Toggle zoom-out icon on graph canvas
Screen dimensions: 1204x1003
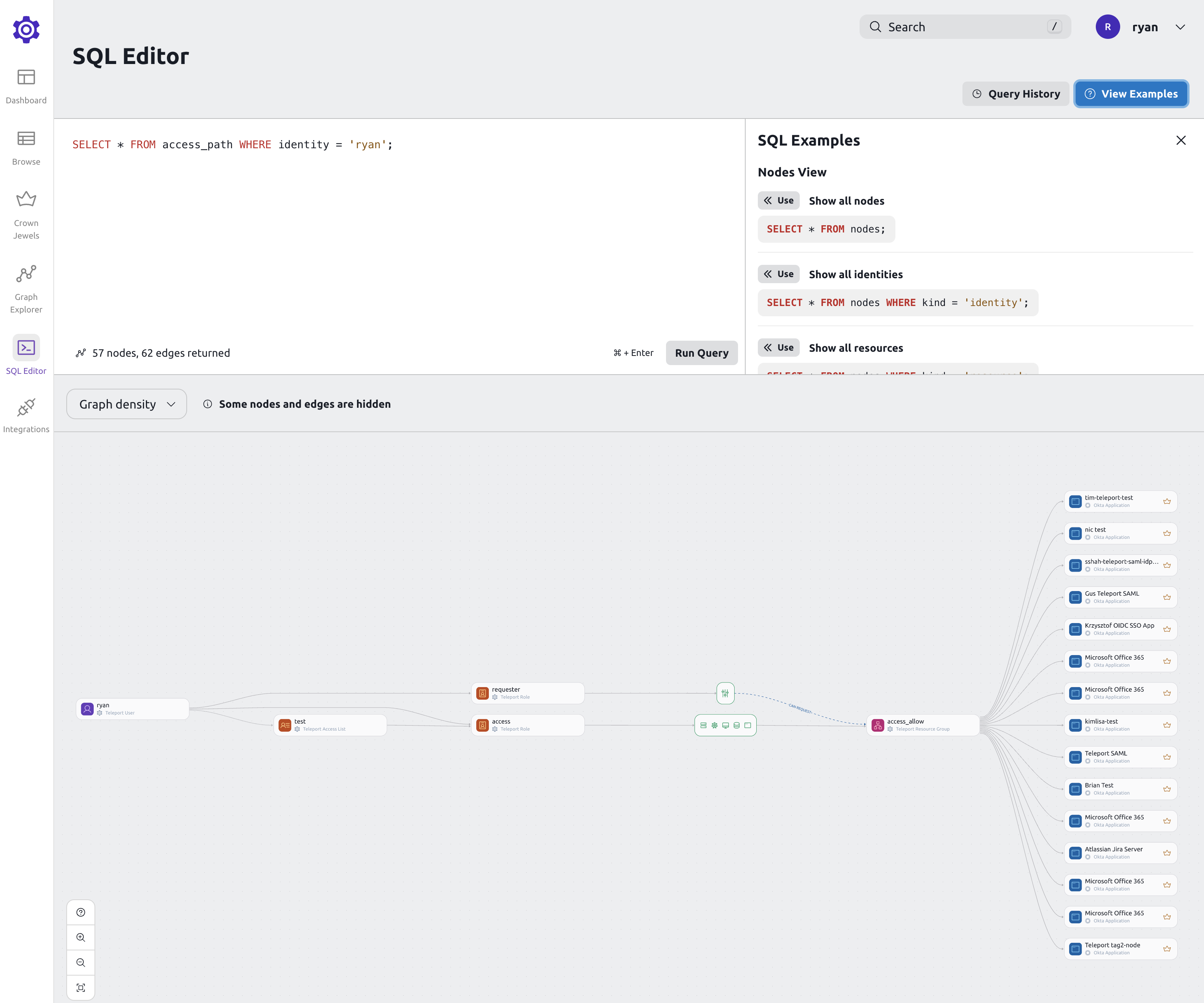[x=80, y=962]
